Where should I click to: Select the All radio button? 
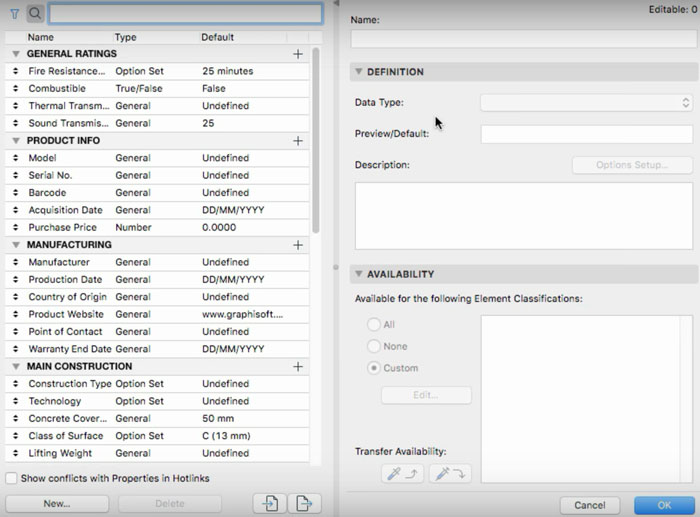click(x=374, y=325)
